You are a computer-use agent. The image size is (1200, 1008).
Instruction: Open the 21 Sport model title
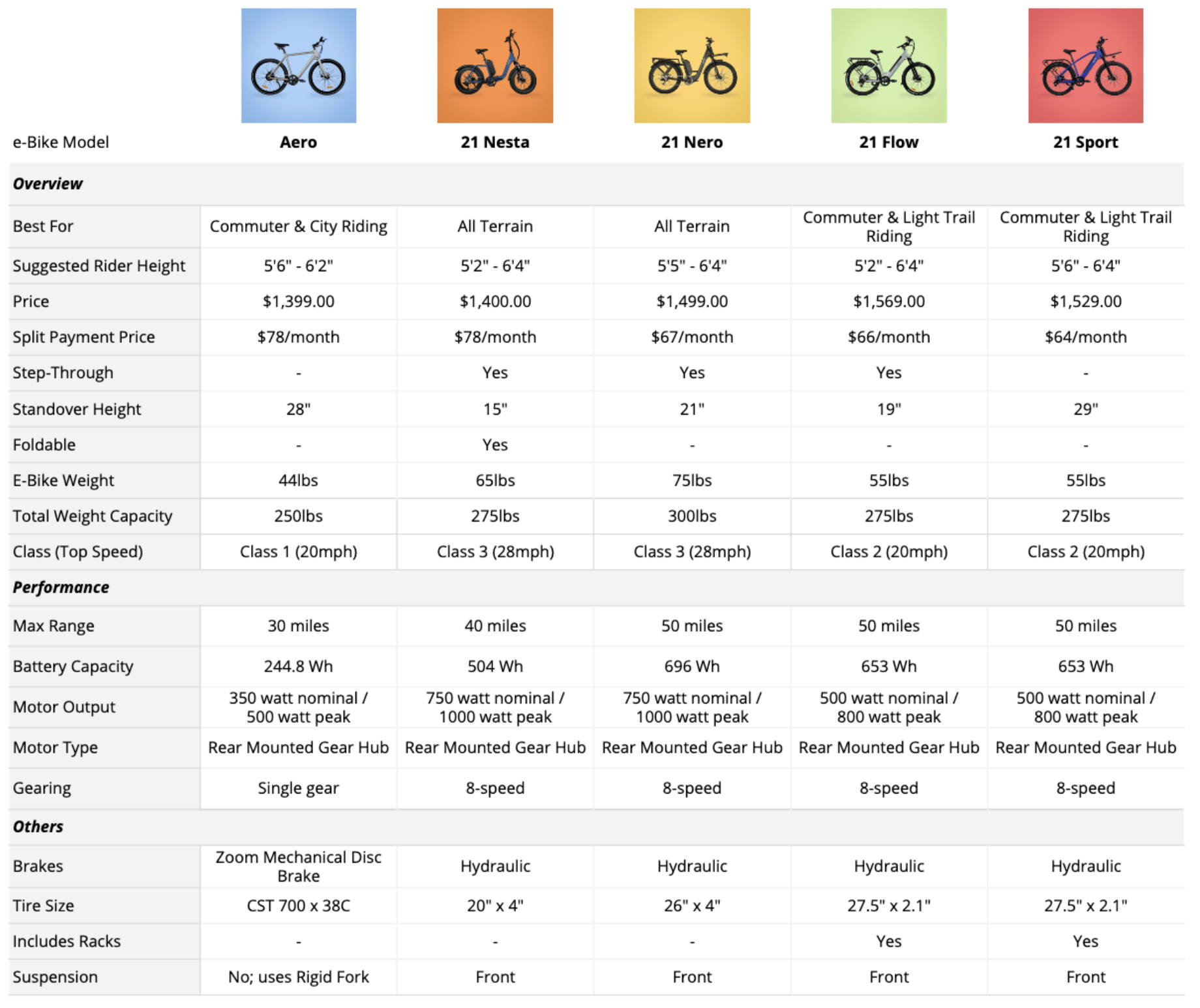[1086, 142]
